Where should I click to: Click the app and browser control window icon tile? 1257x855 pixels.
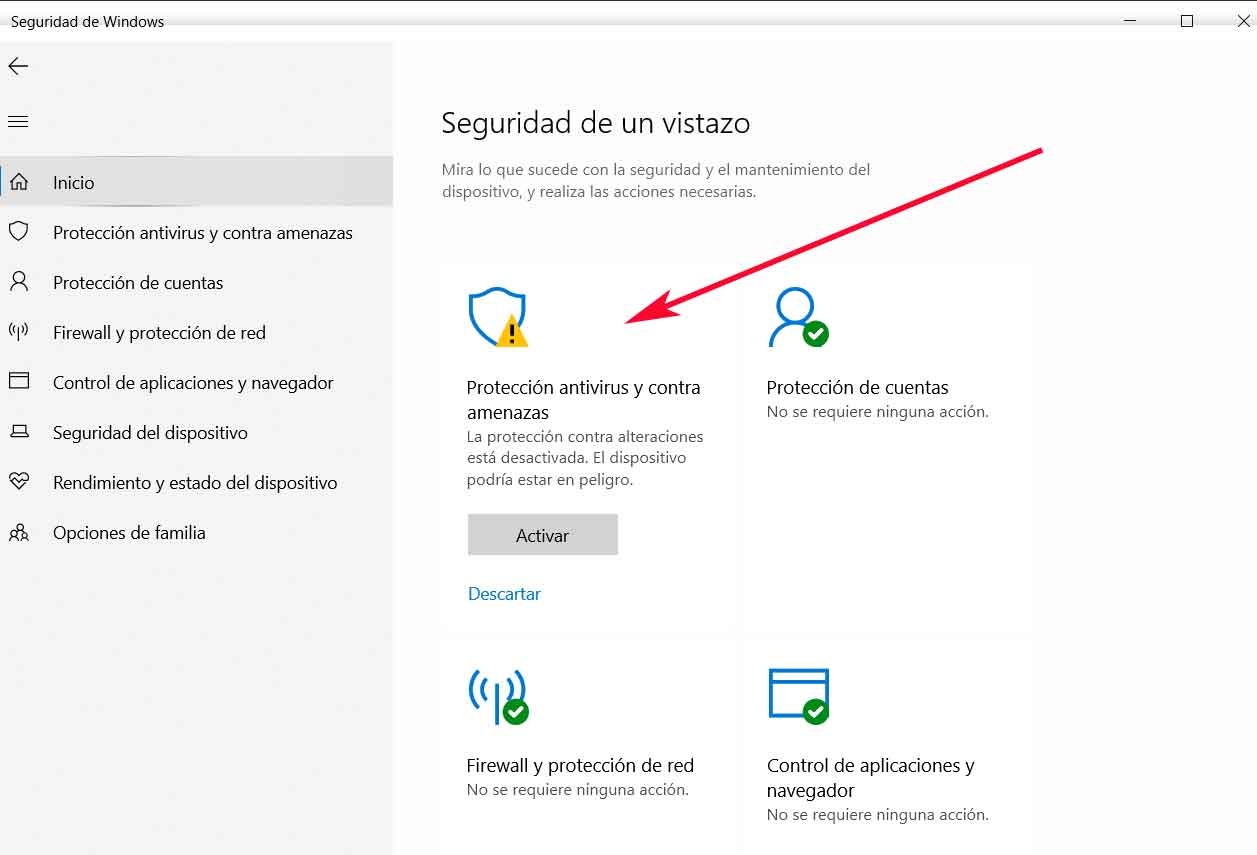[x=799, y=696]
